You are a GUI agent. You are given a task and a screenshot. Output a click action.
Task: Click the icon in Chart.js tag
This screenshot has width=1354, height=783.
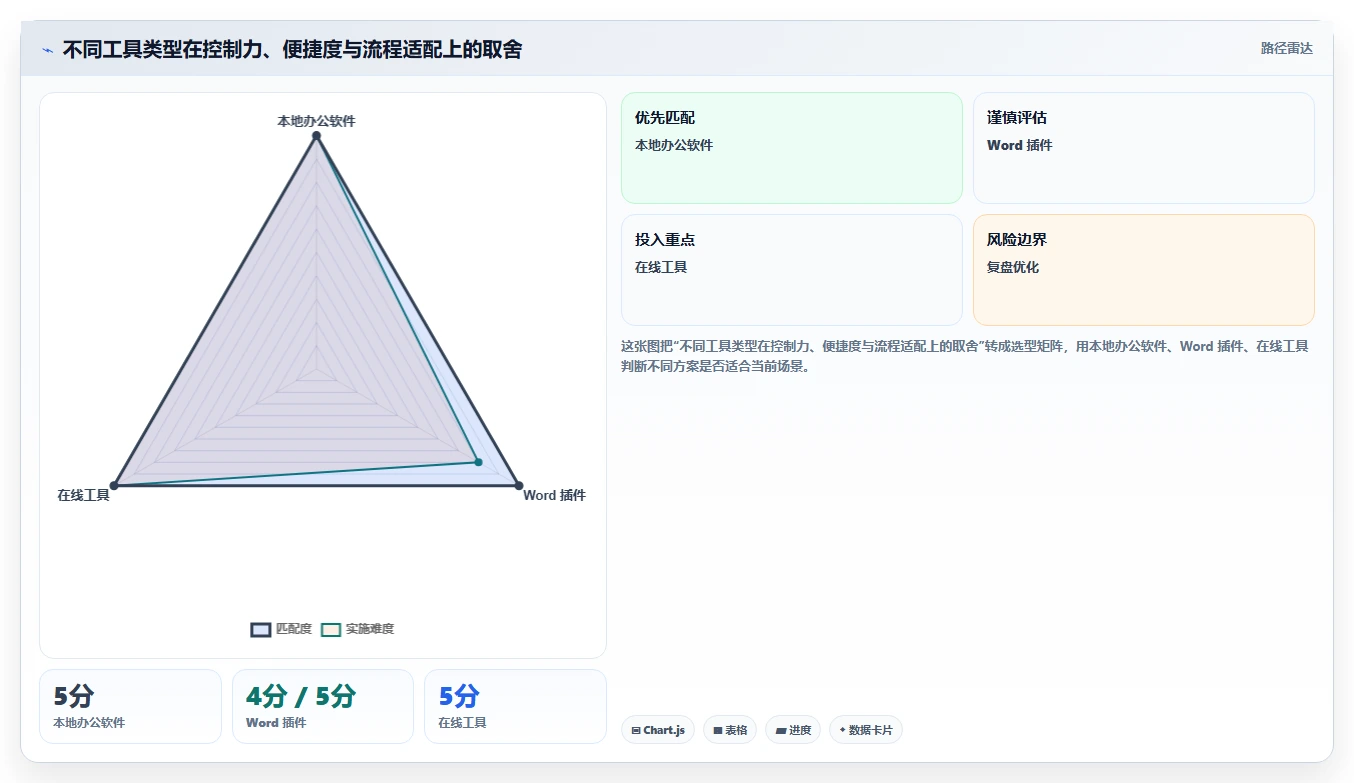click(x=636, y=731)
